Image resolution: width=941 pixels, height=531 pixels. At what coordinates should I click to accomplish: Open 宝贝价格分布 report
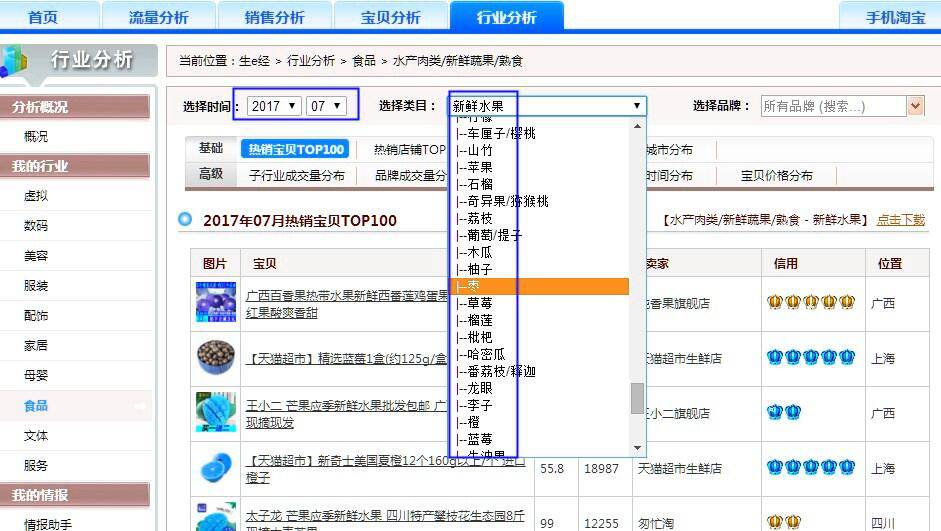pos(777,176)
